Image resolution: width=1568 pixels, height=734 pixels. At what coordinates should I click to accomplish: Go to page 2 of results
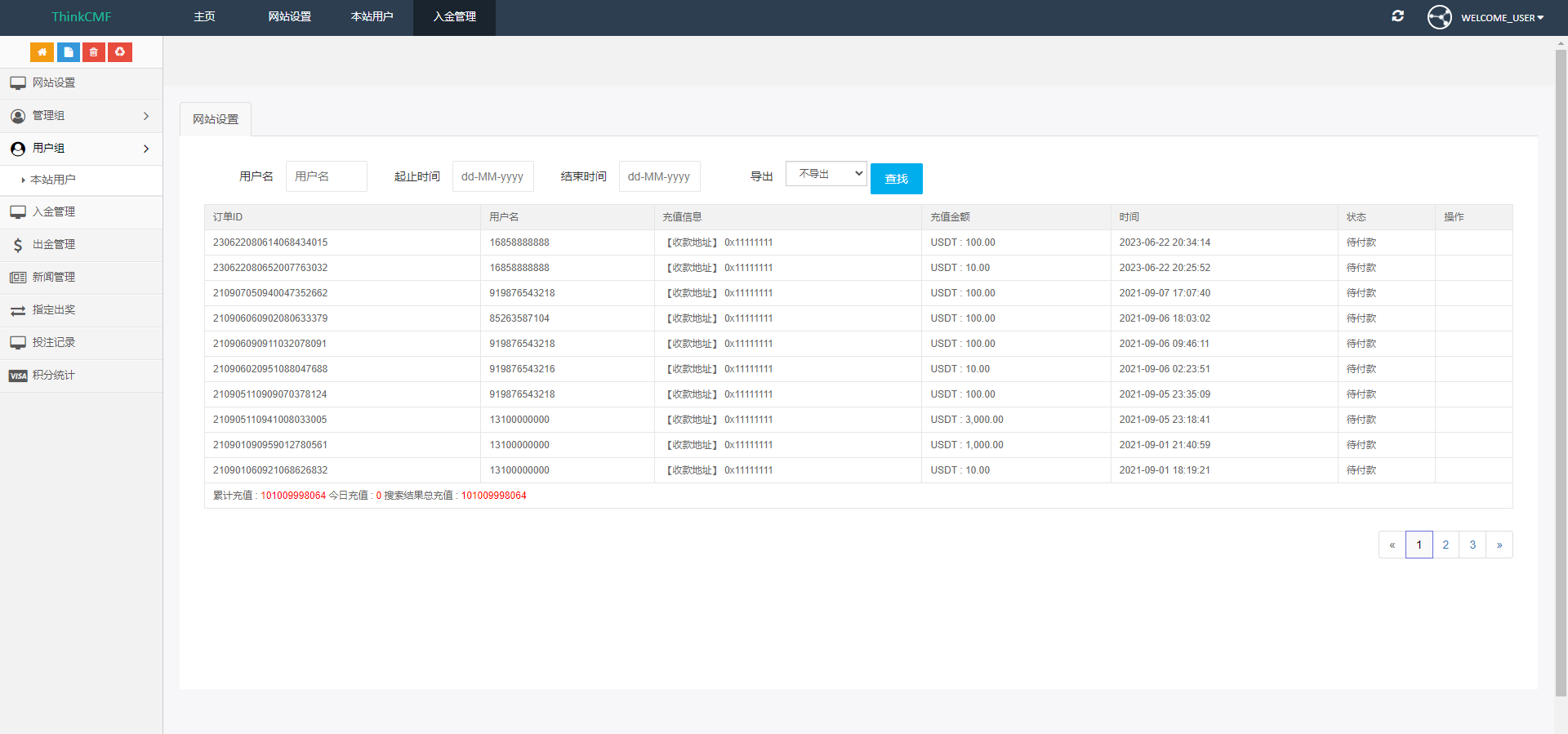point(1445,545)
